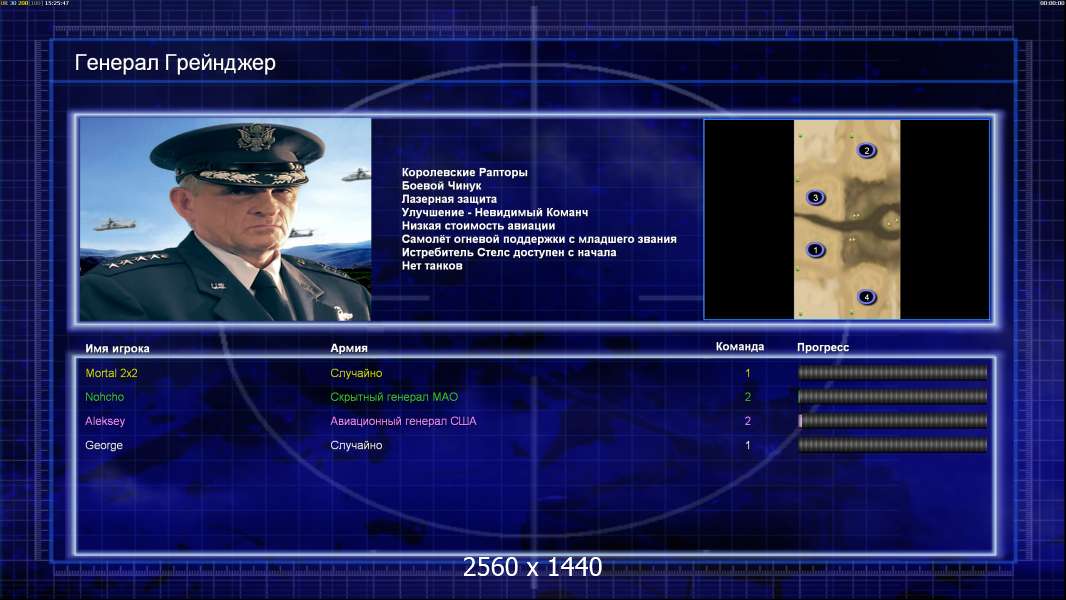Click 'Имя игрока' column header

pyautogui.click(x=117, y=349)
